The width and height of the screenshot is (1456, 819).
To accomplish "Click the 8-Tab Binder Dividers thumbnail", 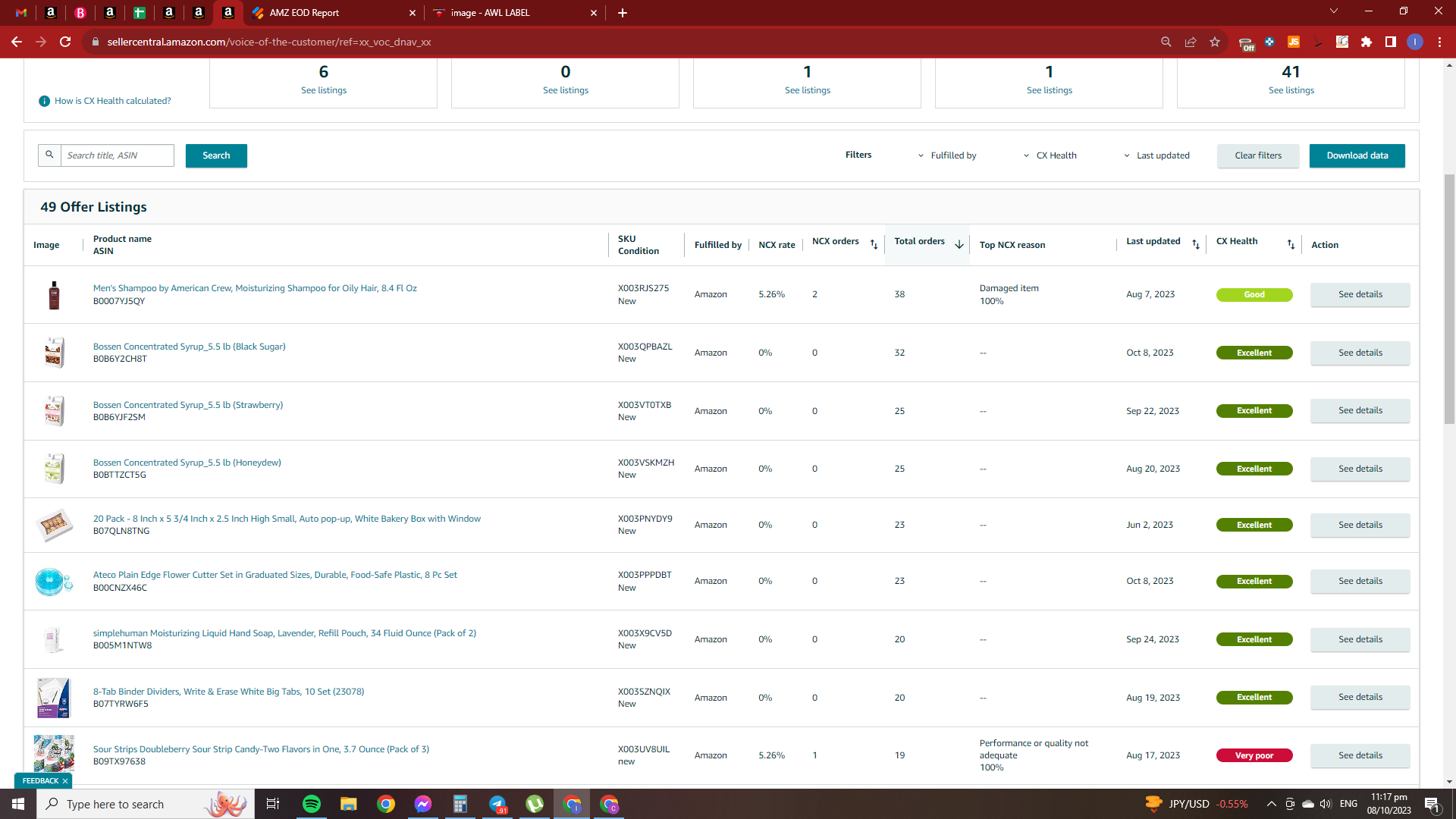I will click(54, 698).
